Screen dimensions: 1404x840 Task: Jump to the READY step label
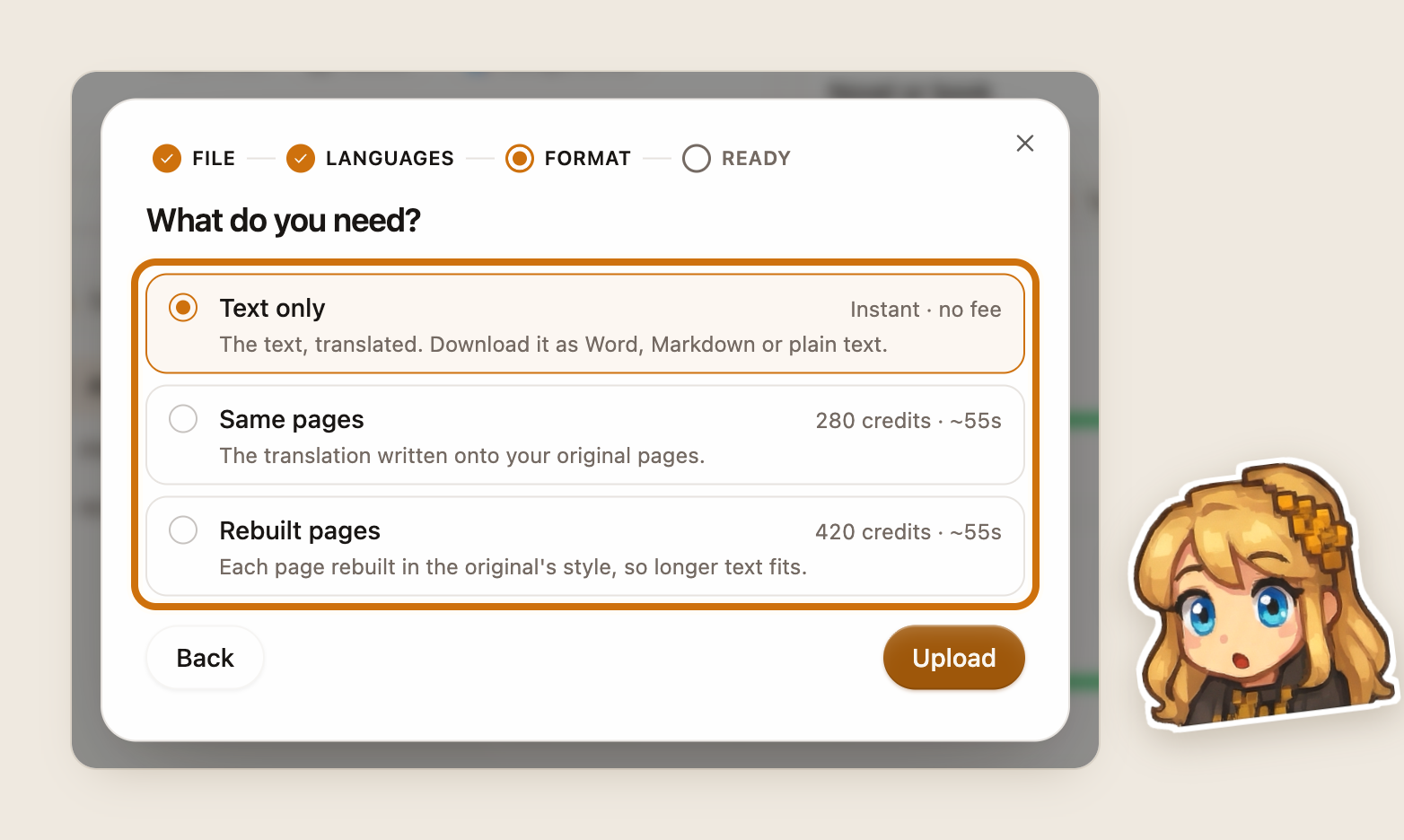[x=756, y=159]
